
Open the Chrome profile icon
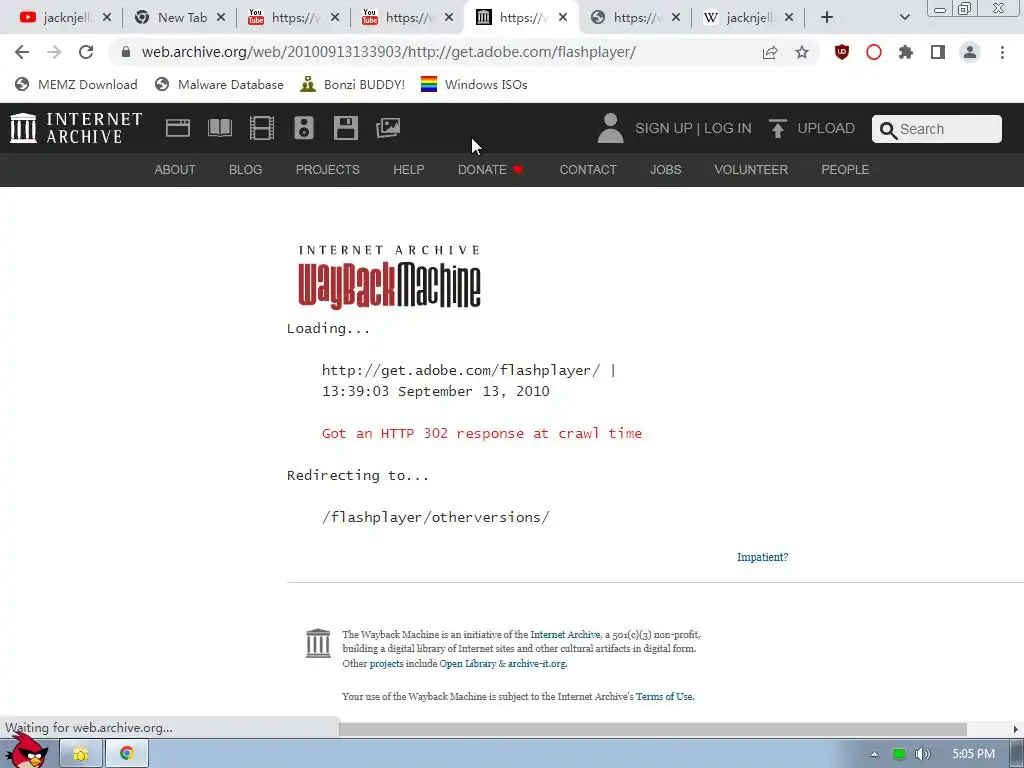tap(970, 52)
